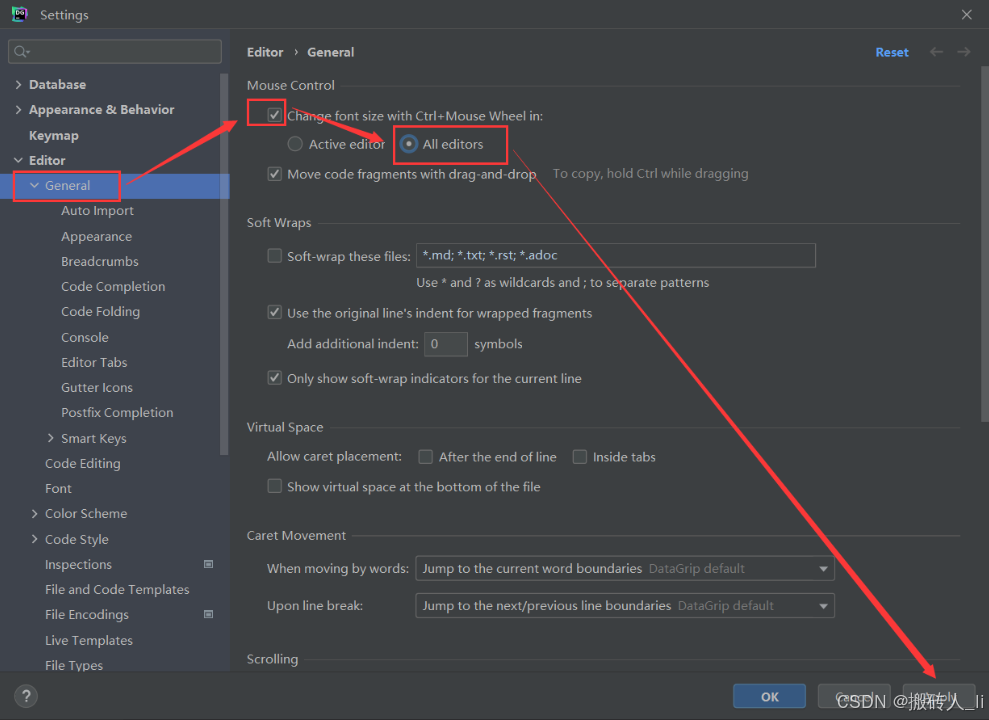The height and width of the screenshot is (720, 989).
Task: Open the Font settings page
Action: pyautogui.click(x=58, y=489)
